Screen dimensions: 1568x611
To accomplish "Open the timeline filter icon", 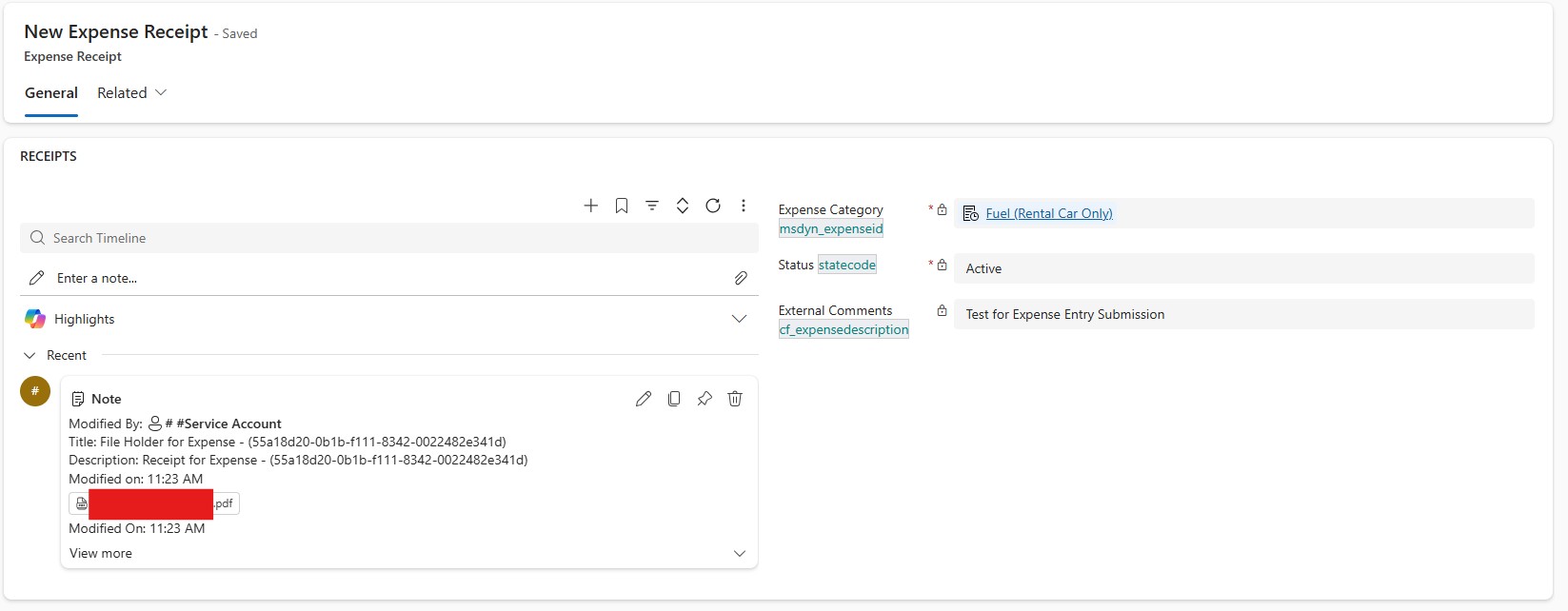I will [x=652, y=206].
